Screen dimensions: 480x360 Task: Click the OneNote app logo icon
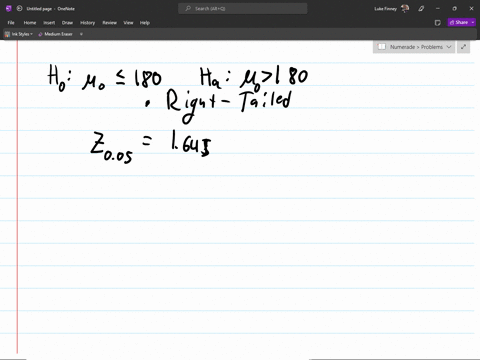point(9,9)
